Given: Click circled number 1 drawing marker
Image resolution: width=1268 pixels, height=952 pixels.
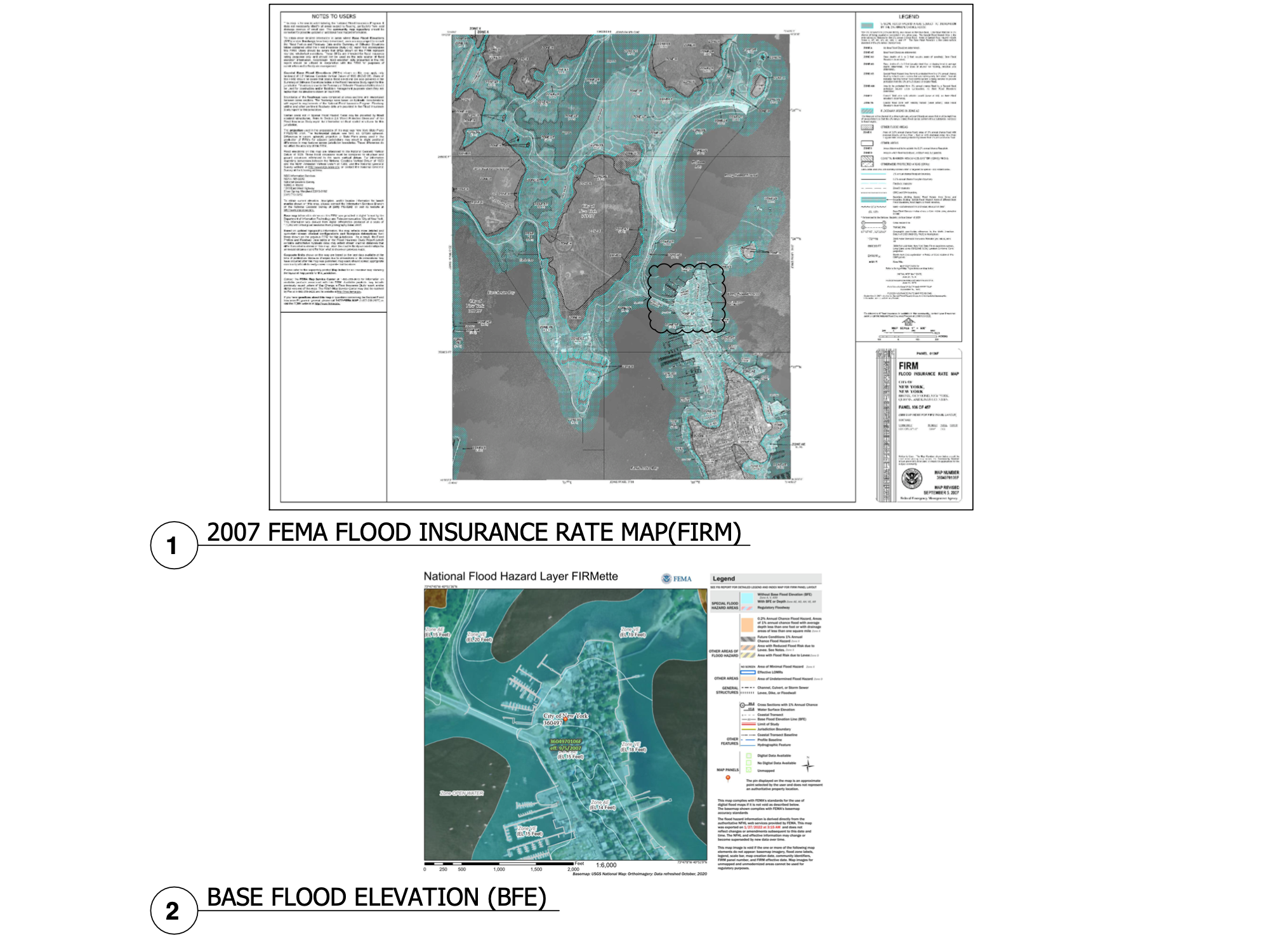Looking at the screenshot, I should click(x=173, y=545).
